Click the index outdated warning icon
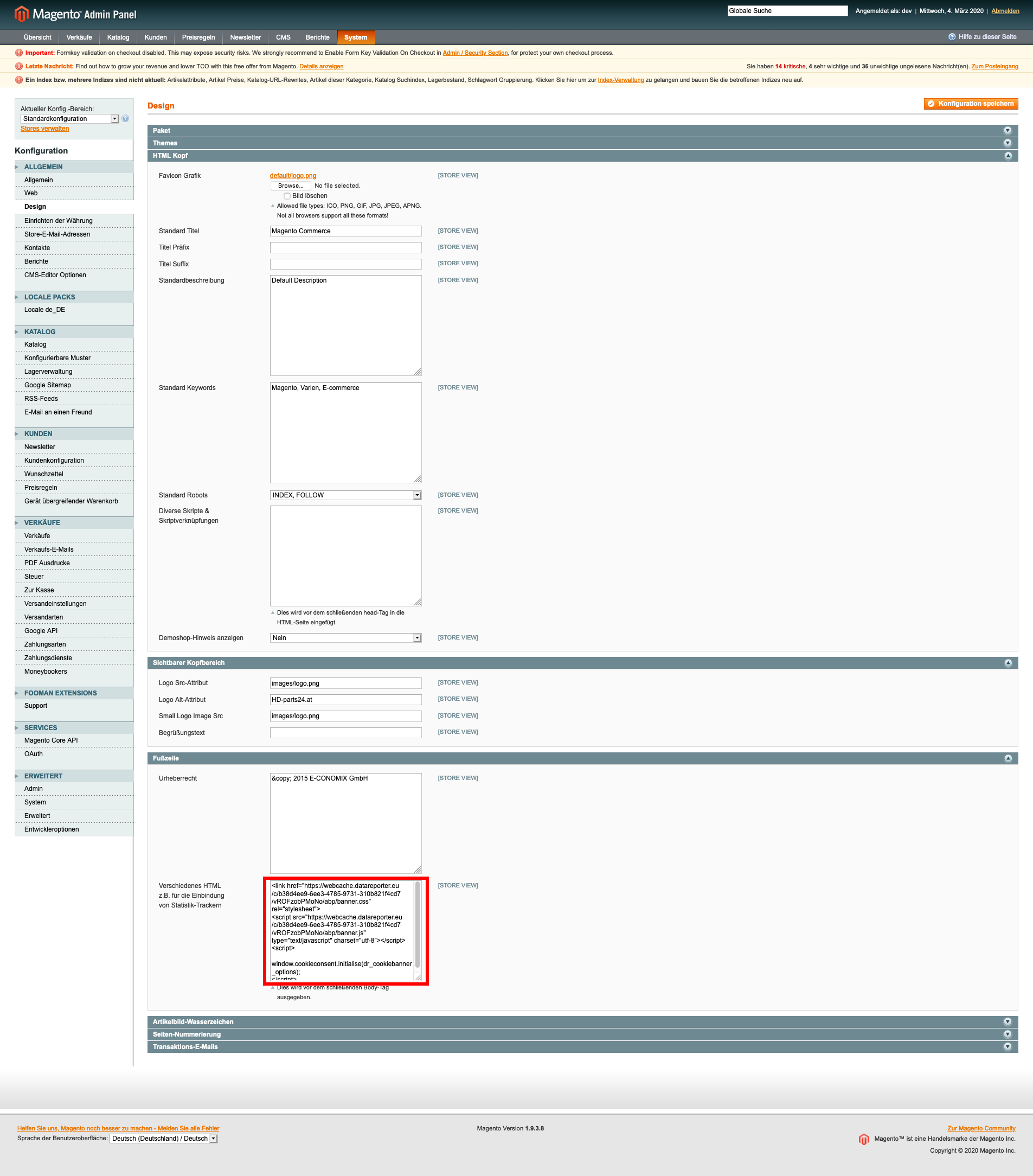The height and width of the screenshot is (1176, 1033). [19, 80]
